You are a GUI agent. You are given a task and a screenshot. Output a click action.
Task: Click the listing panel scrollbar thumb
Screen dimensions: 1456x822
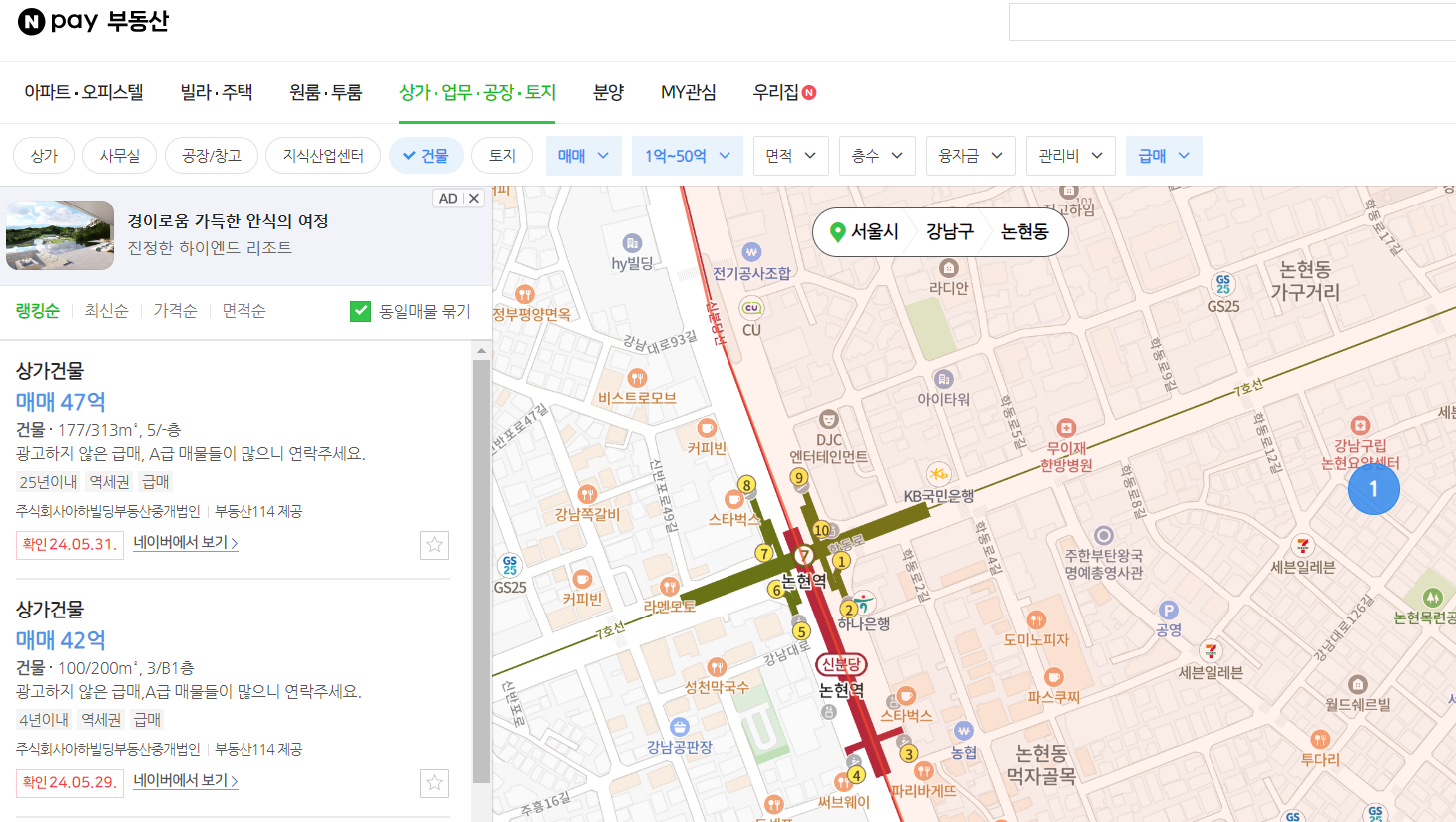click(x=481, y=572)
